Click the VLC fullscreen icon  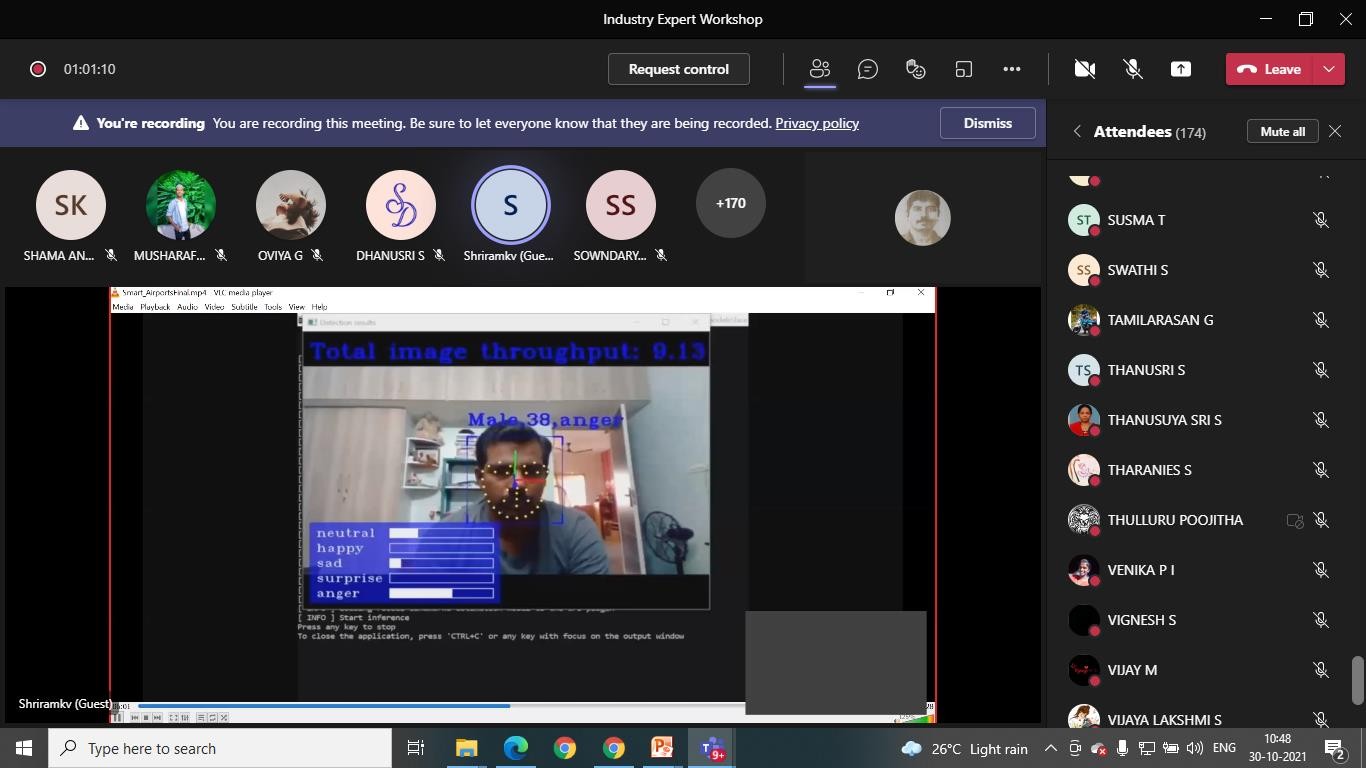point(172,717)
